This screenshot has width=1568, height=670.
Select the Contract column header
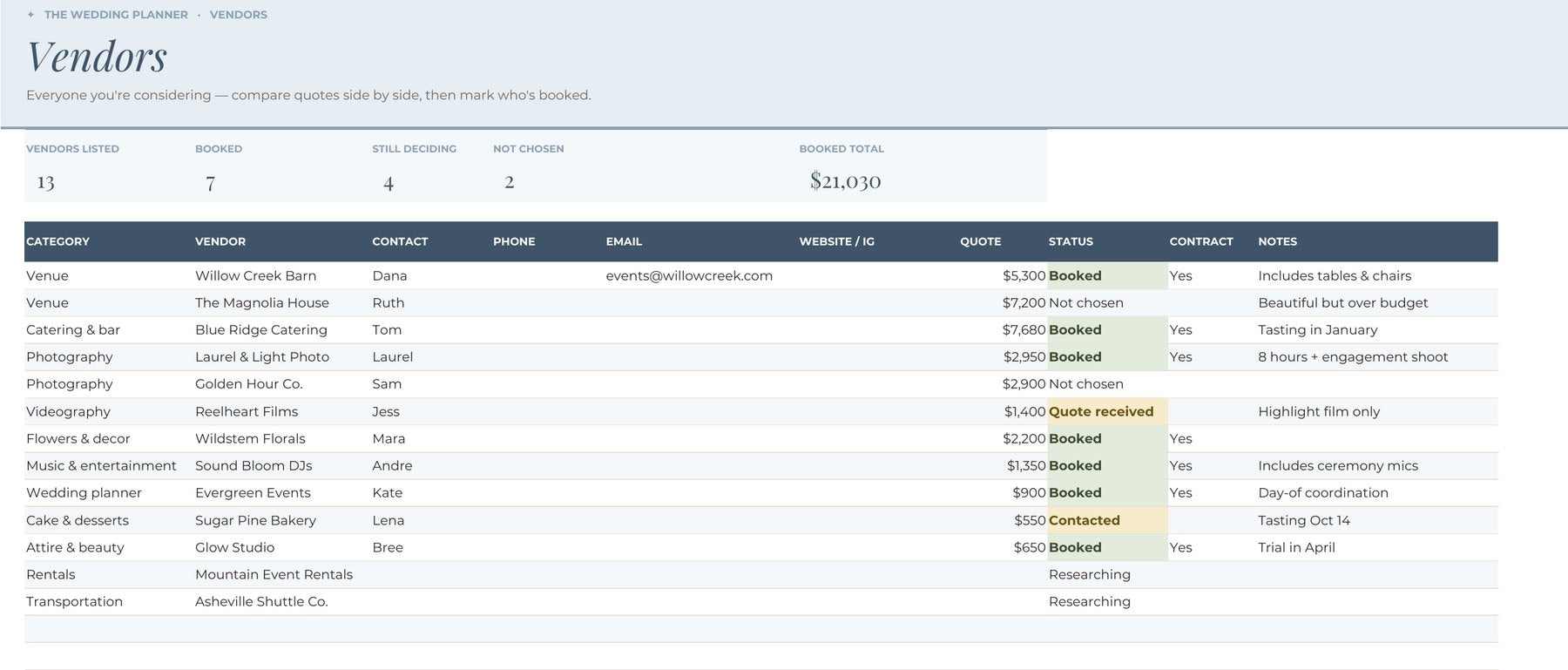[x=1201, y=241]
